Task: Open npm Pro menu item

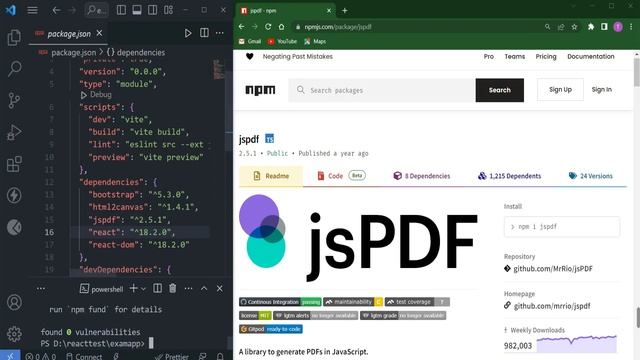Action: (489, 57)
